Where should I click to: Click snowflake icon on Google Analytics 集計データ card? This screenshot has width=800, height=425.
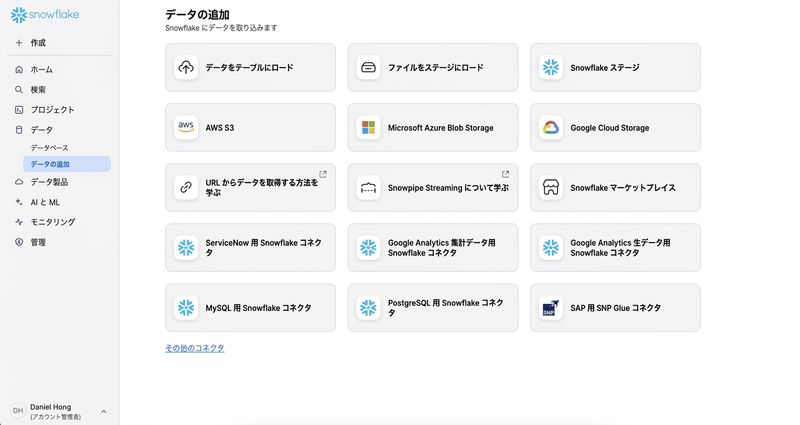pos(368,248)
